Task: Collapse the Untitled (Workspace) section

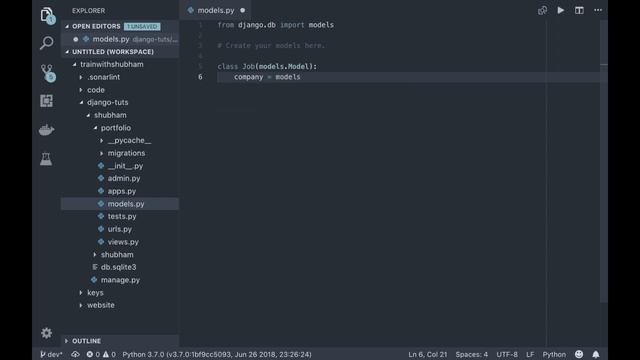Action: pos(67,52)
